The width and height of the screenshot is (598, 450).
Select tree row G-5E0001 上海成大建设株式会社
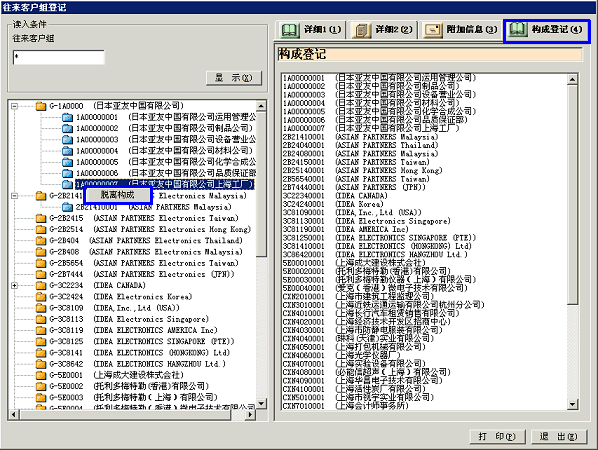point(116,375)
